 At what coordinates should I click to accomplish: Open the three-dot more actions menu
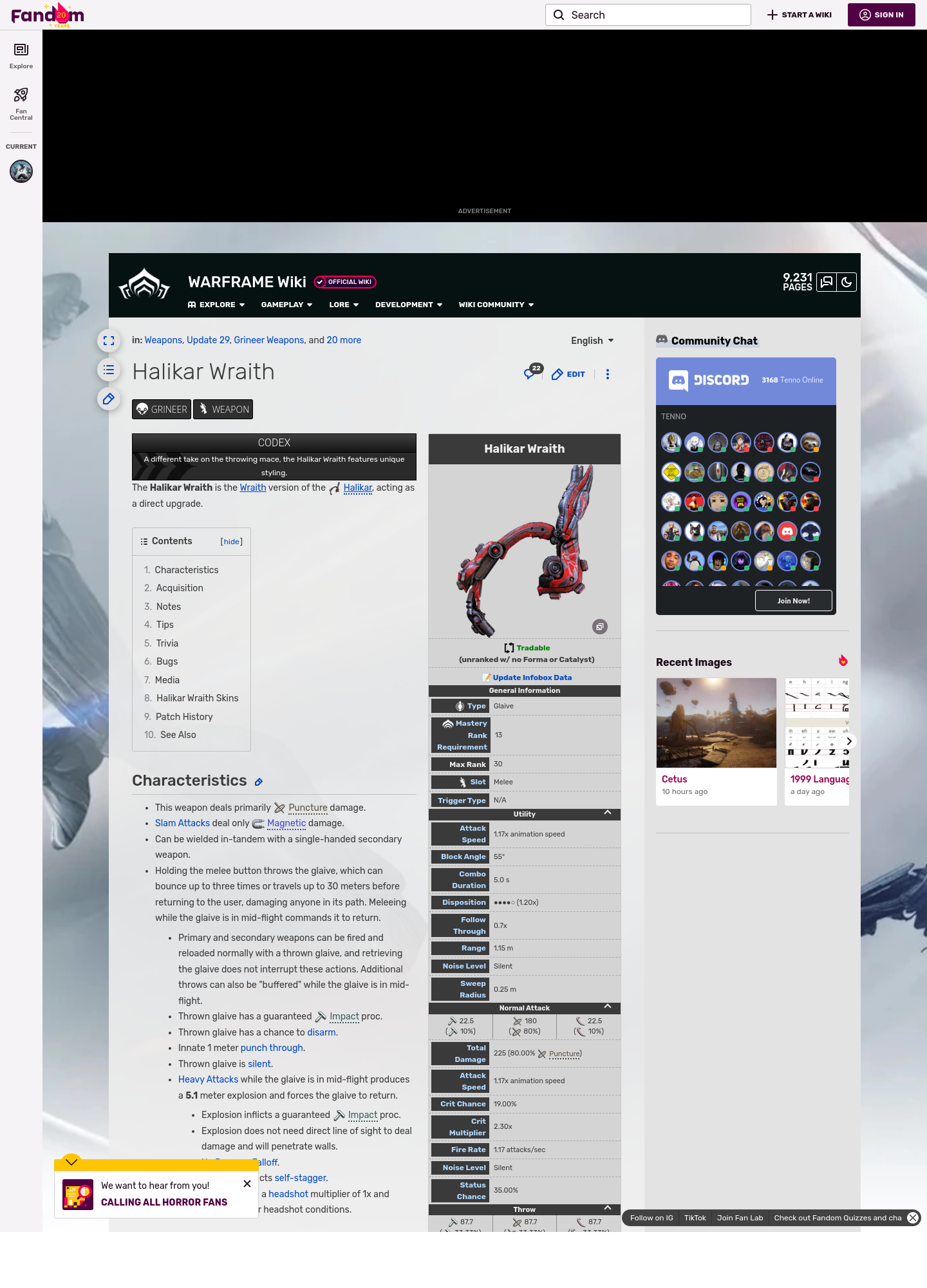(608, 374)
